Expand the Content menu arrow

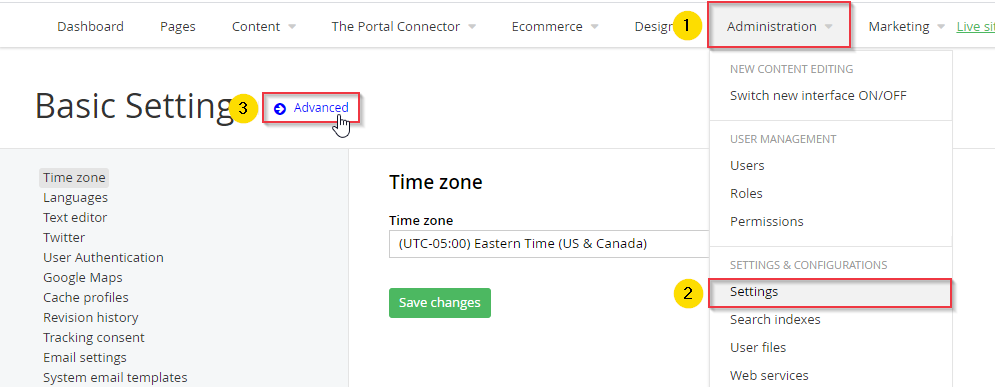point(292,27)
